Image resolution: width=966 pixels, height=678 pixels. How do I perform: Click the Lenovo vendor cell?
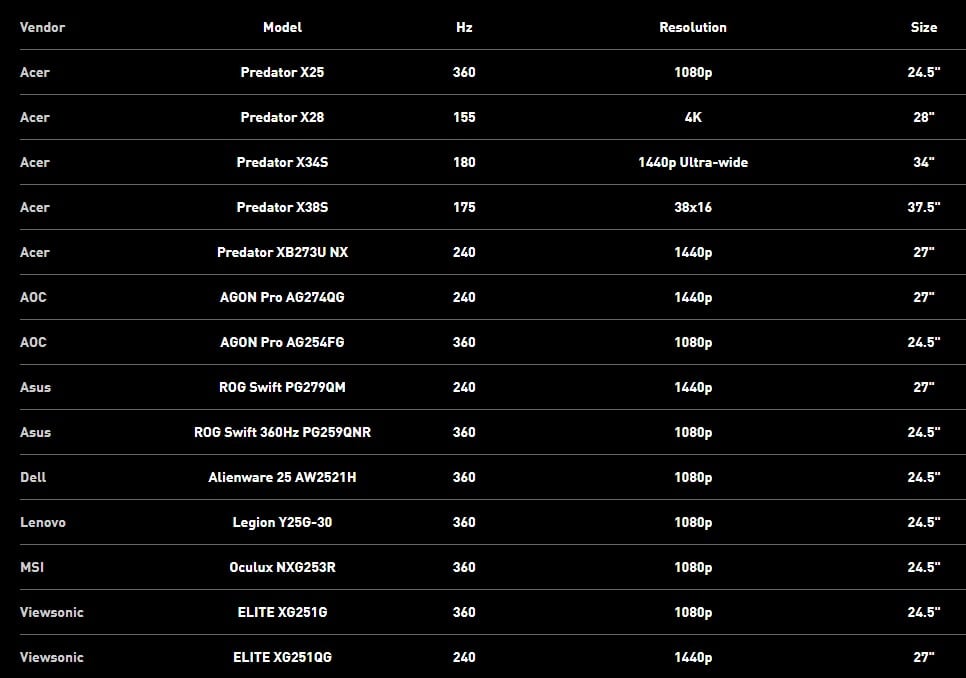[x=43, y=522]
